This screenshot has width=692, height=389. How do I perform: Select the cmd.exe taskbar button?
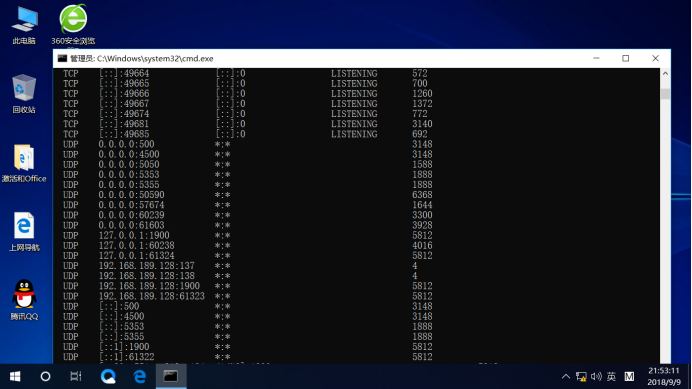pos(171,376)
